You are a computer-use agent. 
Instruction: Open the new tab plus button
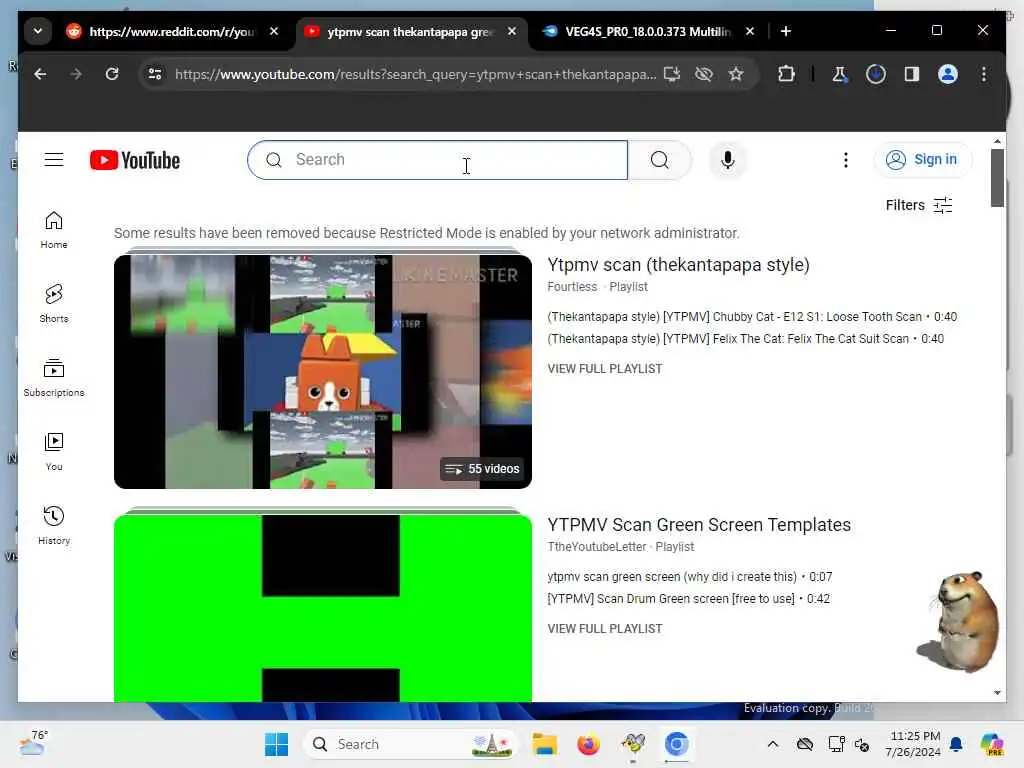(x=786, y=31)
